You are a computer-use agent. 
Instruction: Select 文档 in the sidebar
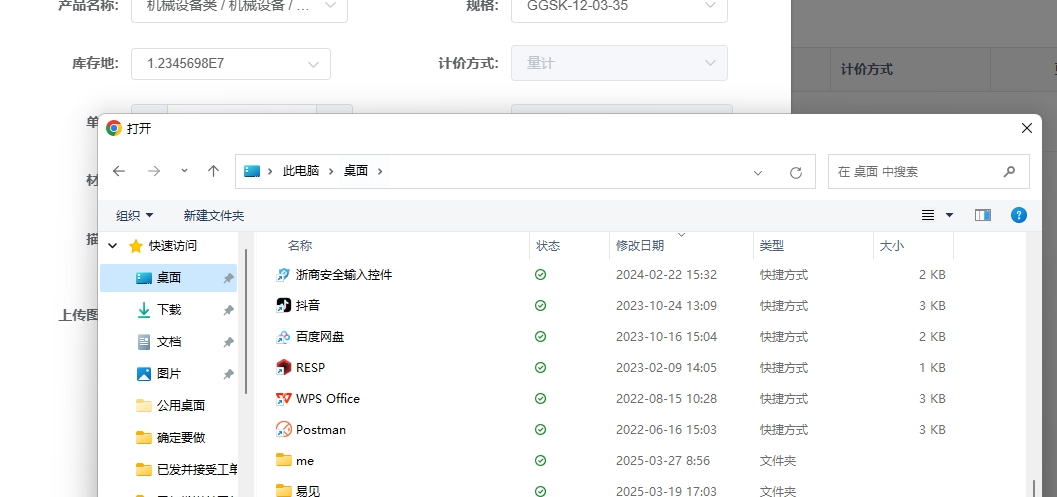tap(169, 342)
